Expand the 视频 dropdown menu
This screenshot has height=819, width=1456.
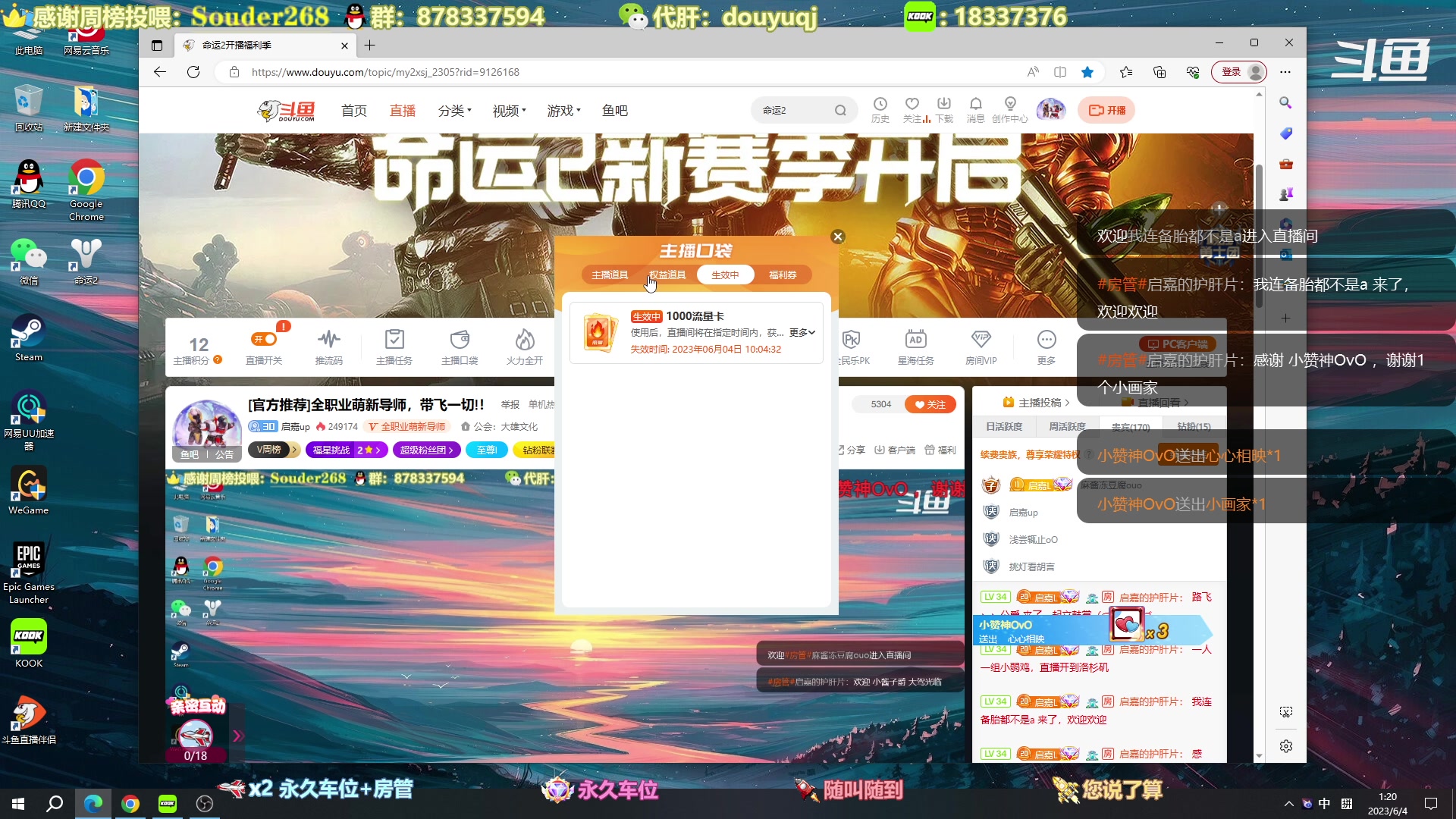[x=510, y=111]
